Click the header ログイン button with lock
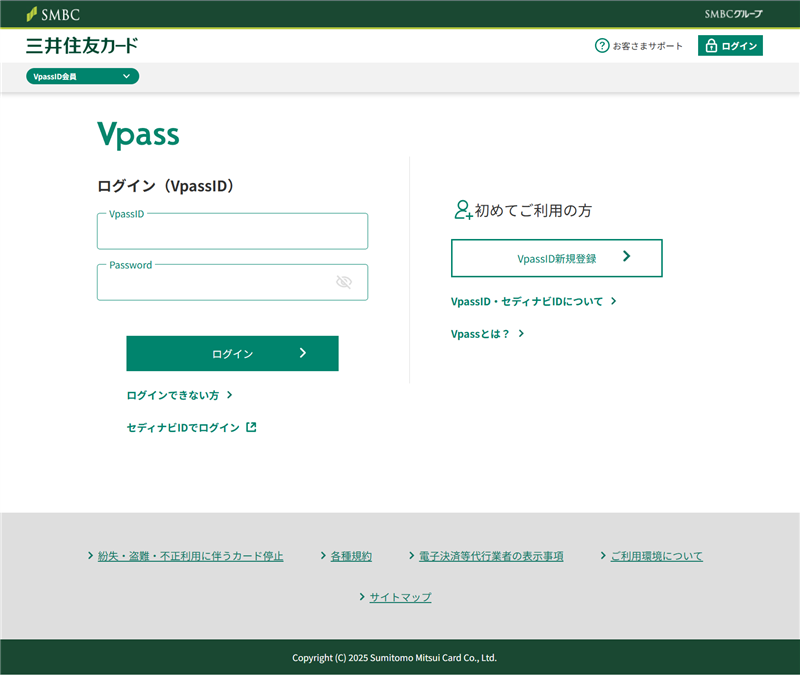The height and width of the screenshot is (675, 800). 730,46
